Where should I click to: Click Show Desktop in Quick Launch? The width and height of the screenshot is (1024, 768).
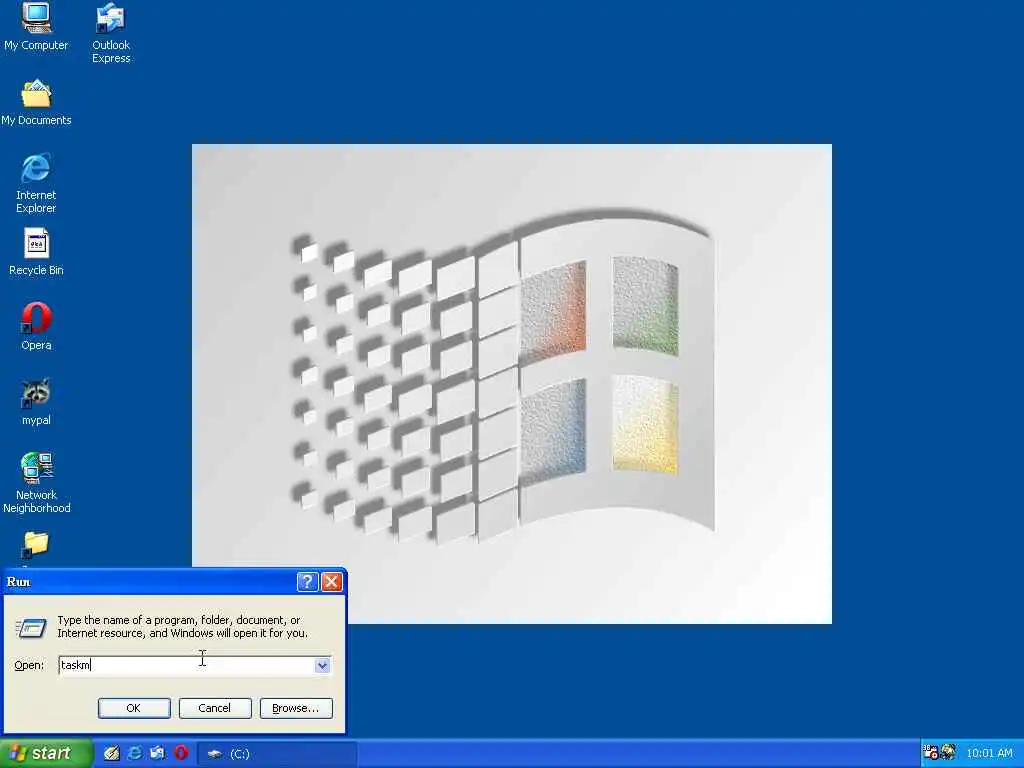coord(112,753)
